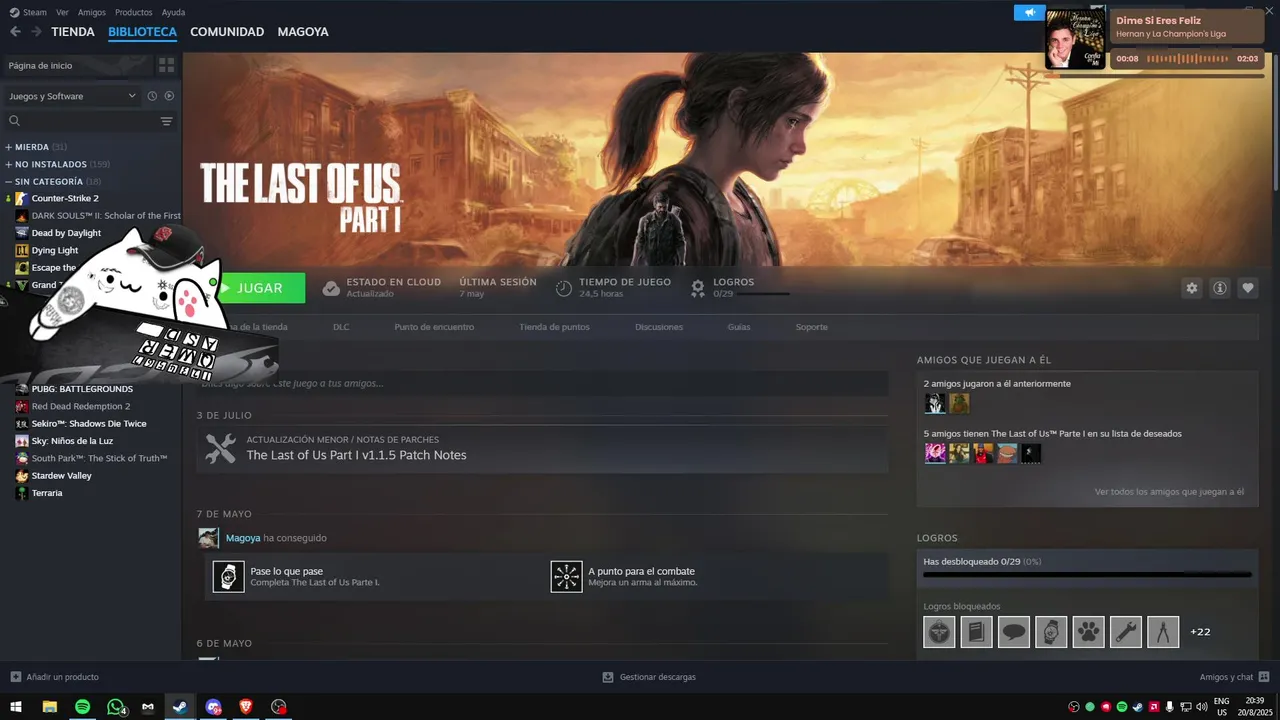Select Terraria in library

(47, 493)
